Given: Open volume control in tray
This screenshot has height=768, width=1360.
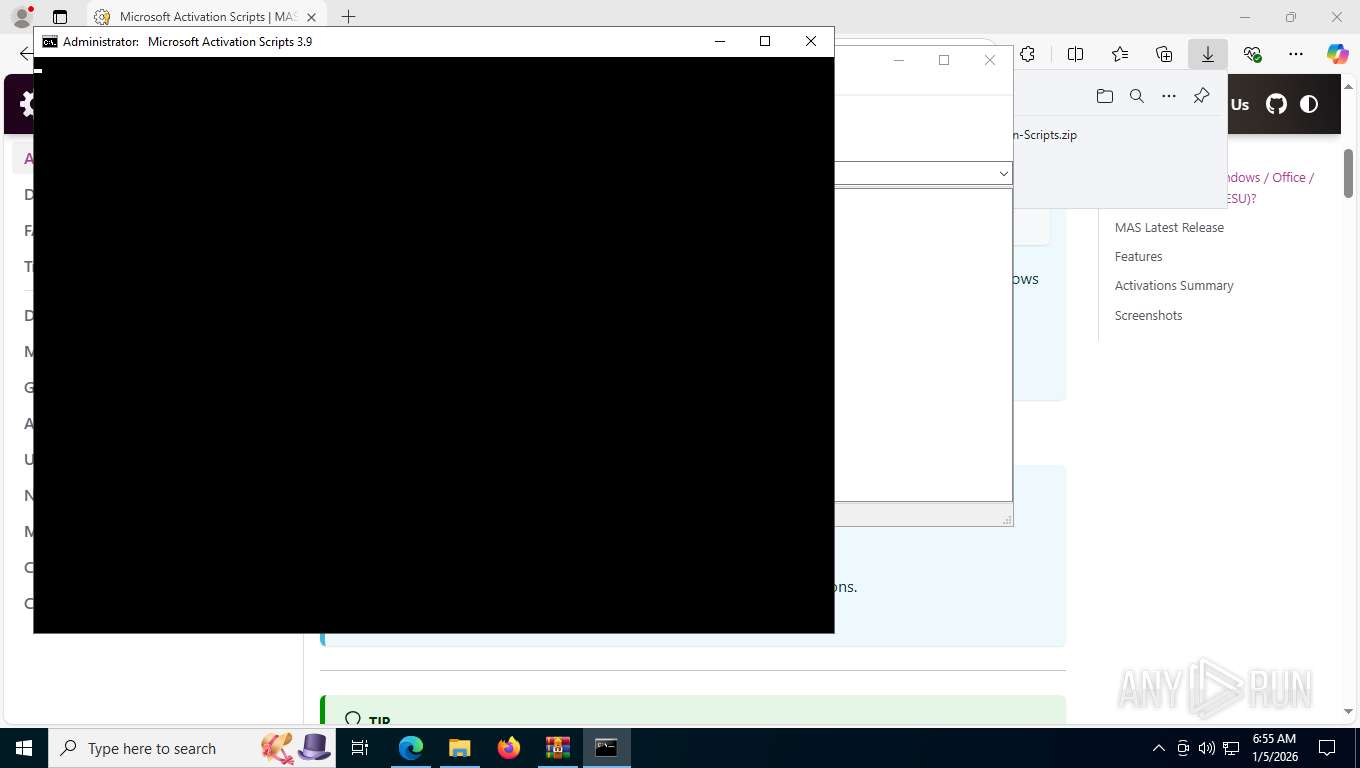Looking at the screenshot, I should pyautogui.click(x=1207, y=748).
